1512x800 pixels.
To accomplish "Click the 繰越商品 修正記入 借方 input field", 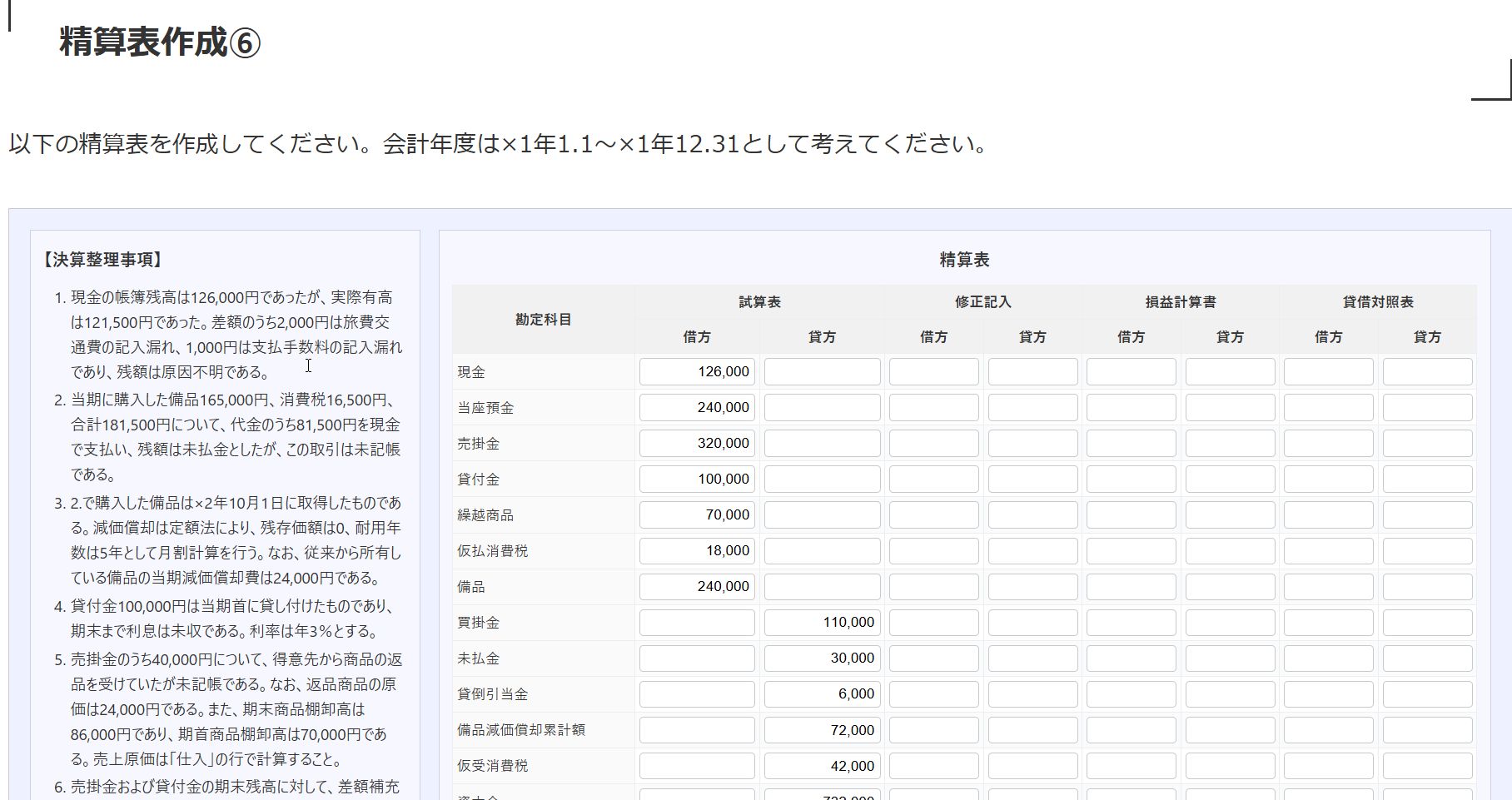I will (933, 515).
